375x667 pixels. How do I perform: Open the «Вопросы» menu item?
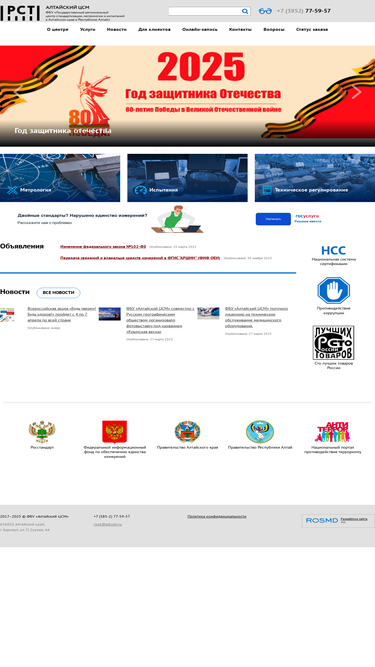(x=274, y=29)
